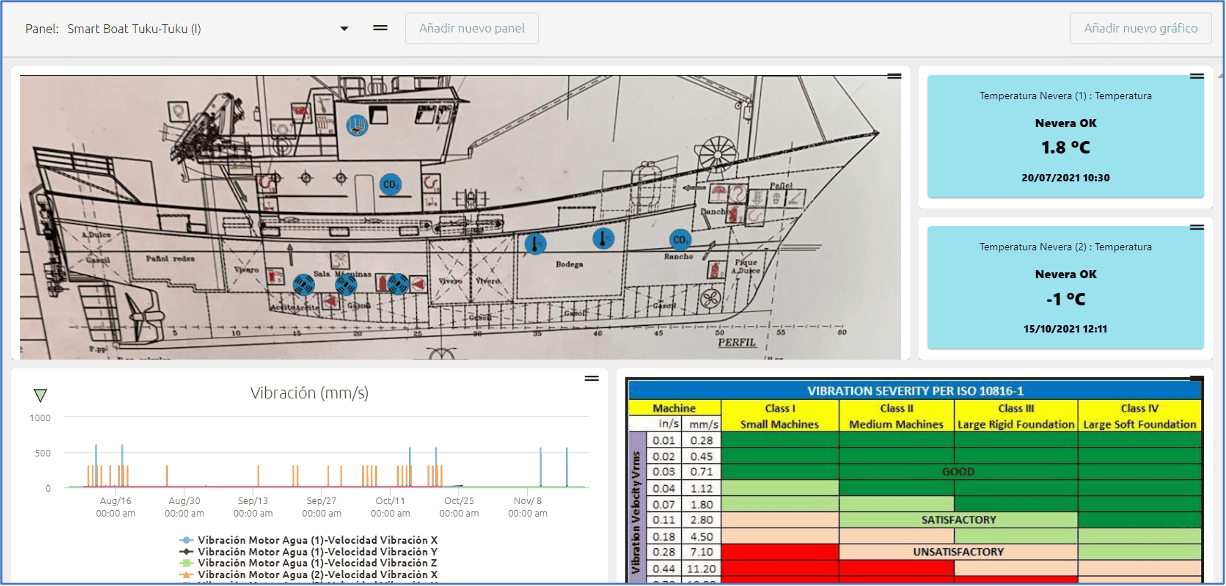Click the Añadir nuevo panel button

[472, 29]
